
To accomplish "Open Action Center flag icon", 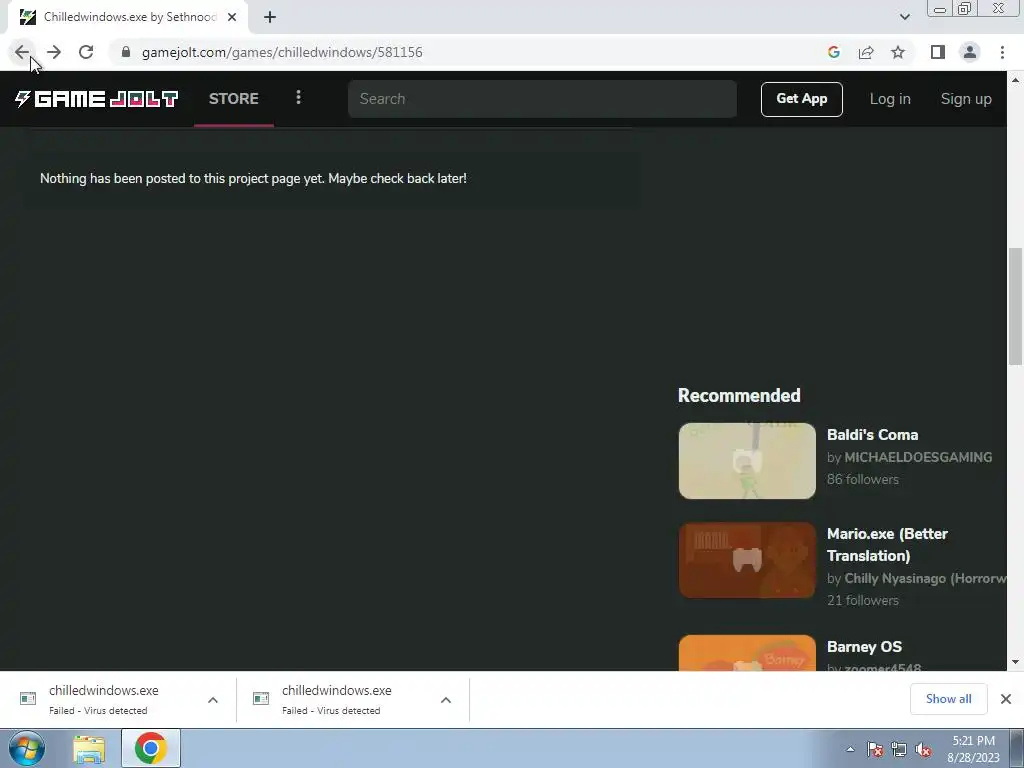I will coord(875,749).
